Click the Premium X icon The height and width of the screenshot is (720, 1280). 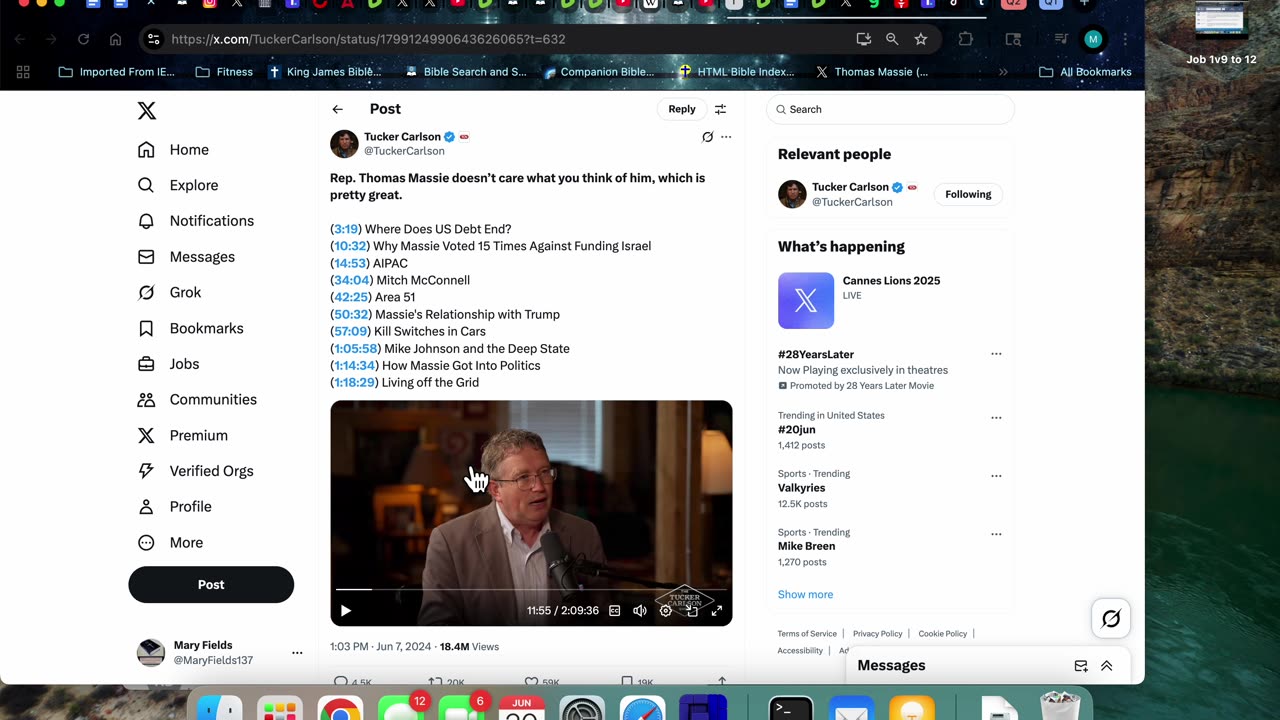pyautogui.click(x=146, y=435)
